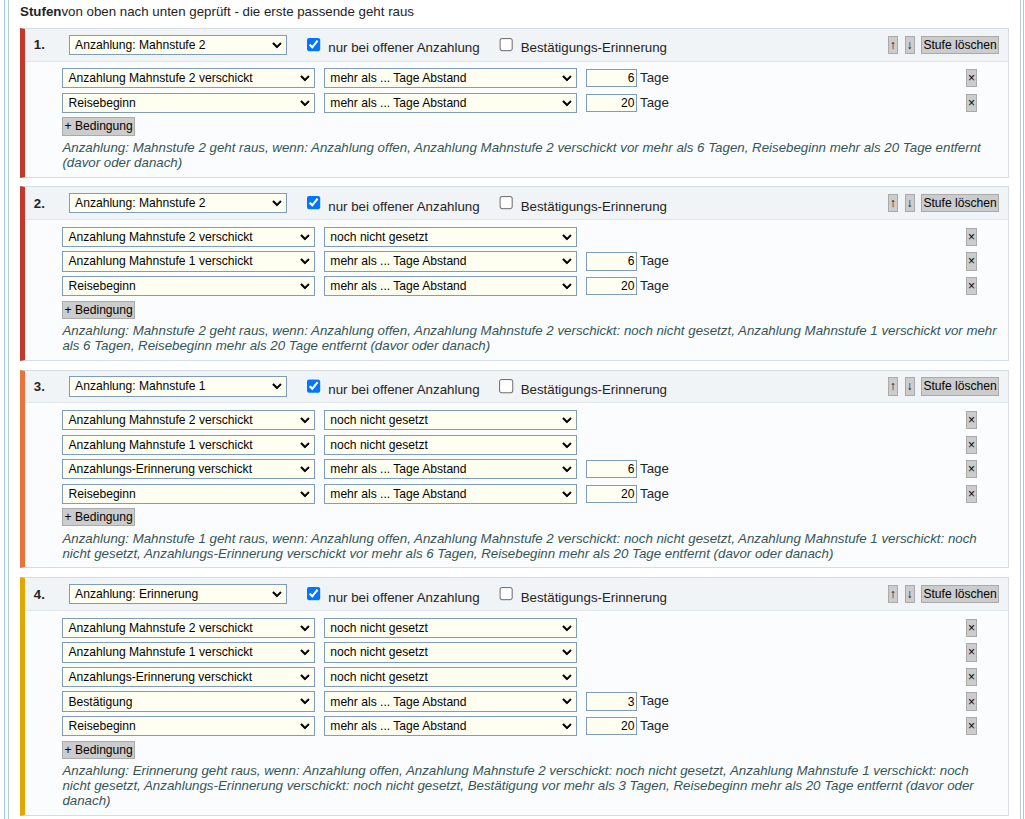Open stage 3 'Anzahlung: Mahnstufe 1' type dropdown
The height and width of the screenshot is (819, 1025).
tap(178, 386)
